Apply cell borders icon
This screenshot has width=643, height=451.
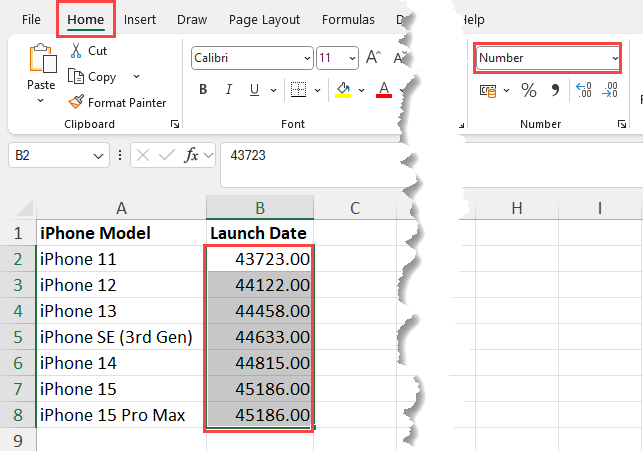click(x=298, y=89)
